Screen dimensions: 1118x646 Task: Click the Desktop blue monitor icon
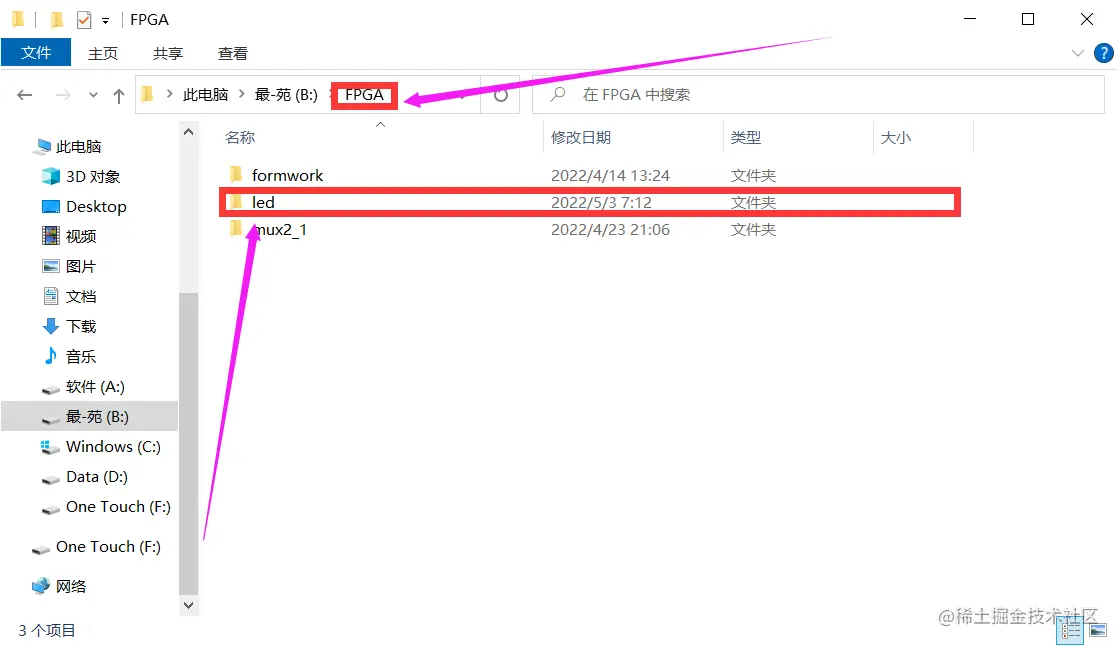click(51, 207)
